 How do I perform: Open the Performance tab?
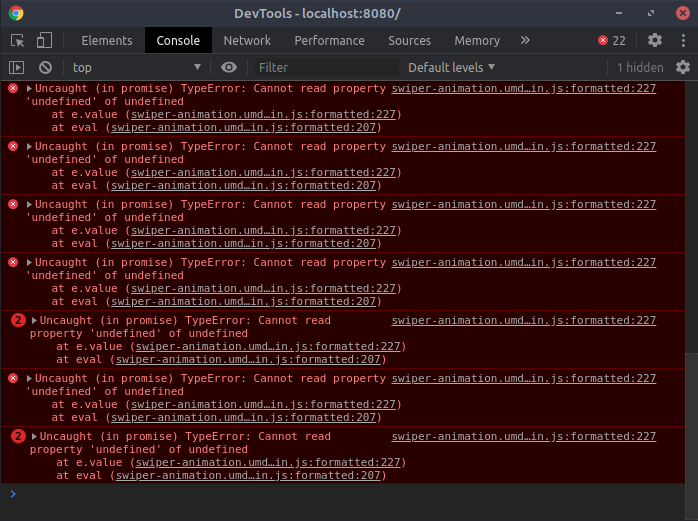click(329, 41)
